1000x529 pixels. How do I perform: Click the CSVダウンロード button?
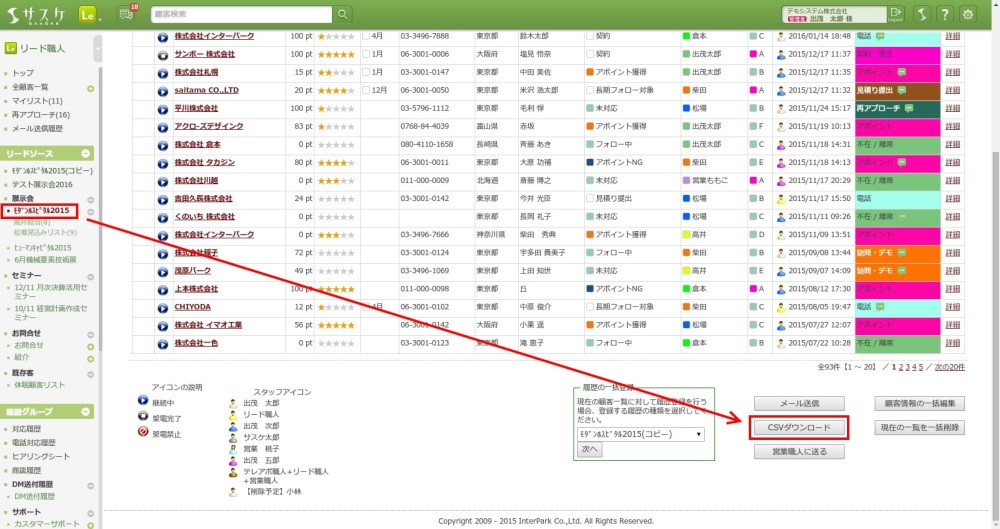pos(799,427)
